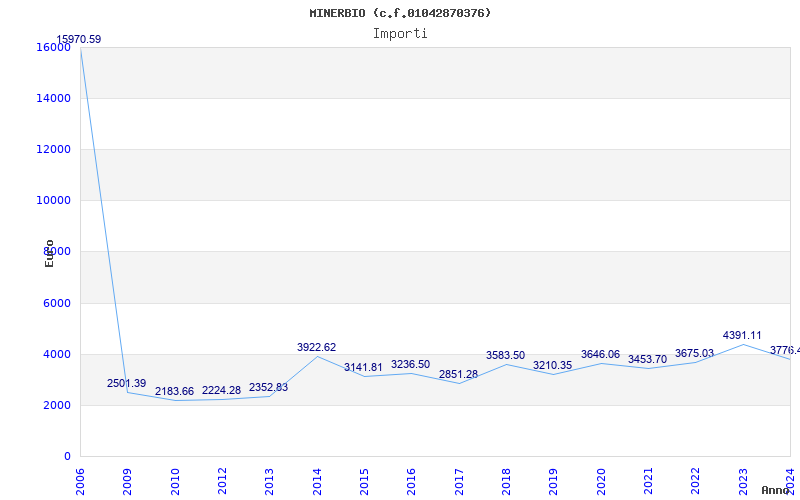Click the data label 2183.66
This screenshot has height=500, width=800.
(174, 391)
